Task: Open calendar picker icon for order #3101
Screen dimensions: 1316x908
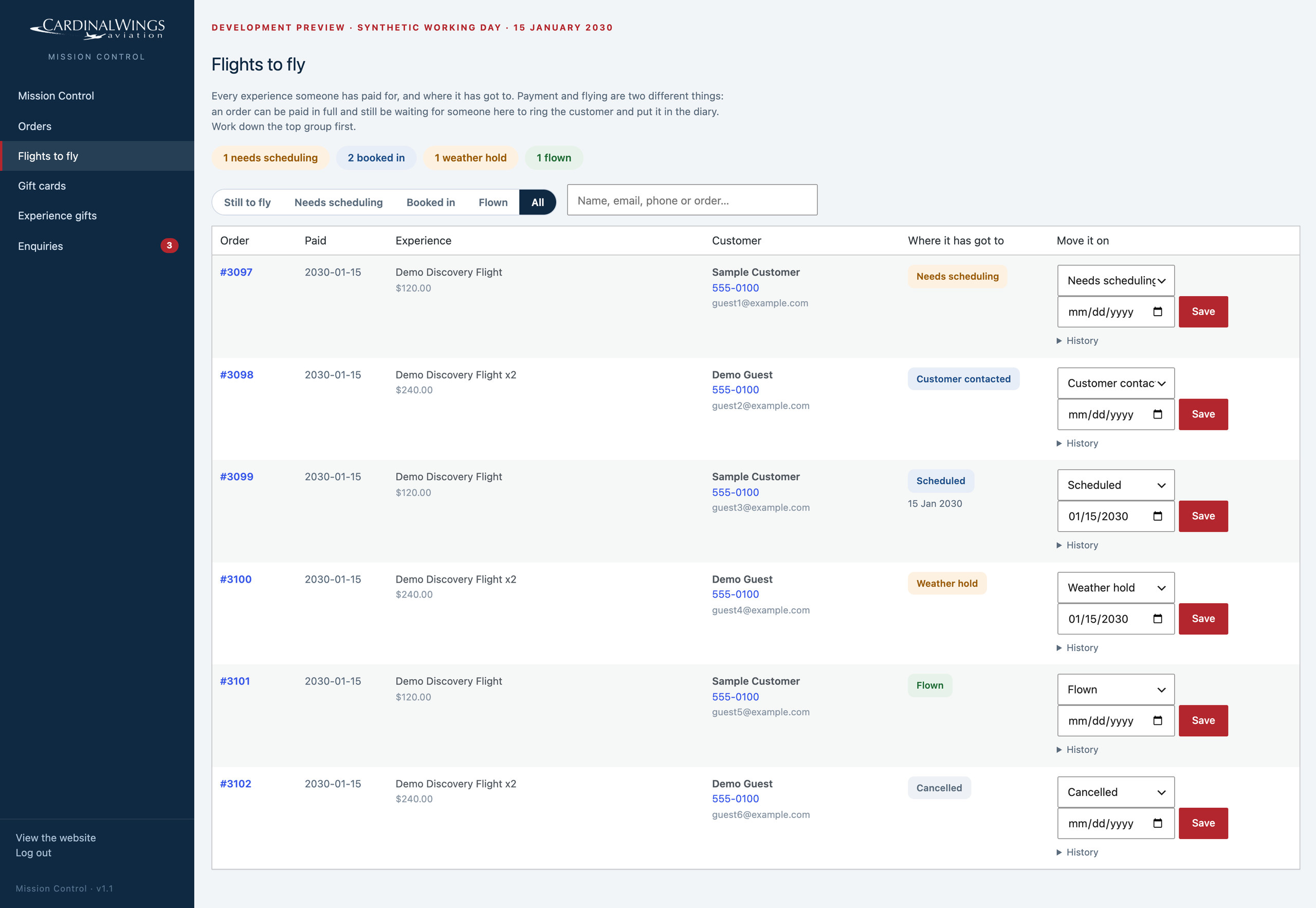Action: pos(1157,721)
